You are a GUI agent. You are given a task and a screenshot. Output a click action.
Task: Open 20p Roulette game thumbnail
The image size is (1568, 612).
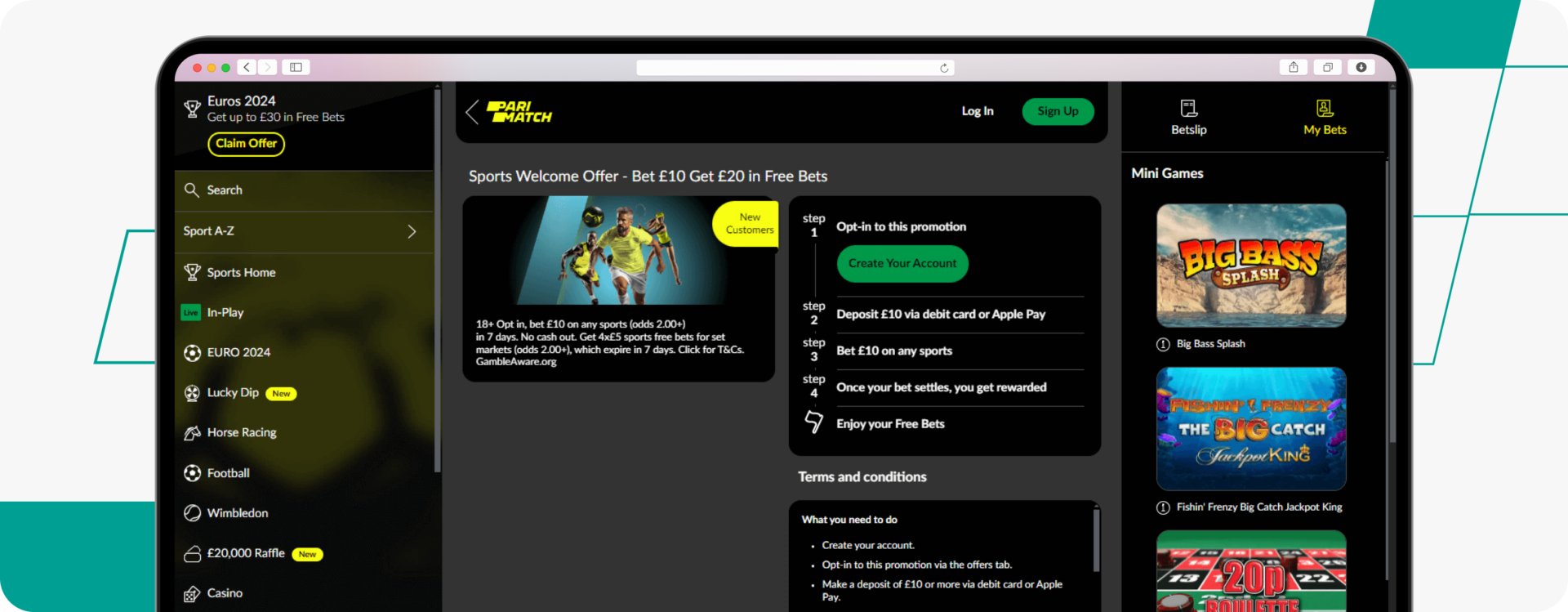(1251, 571)
